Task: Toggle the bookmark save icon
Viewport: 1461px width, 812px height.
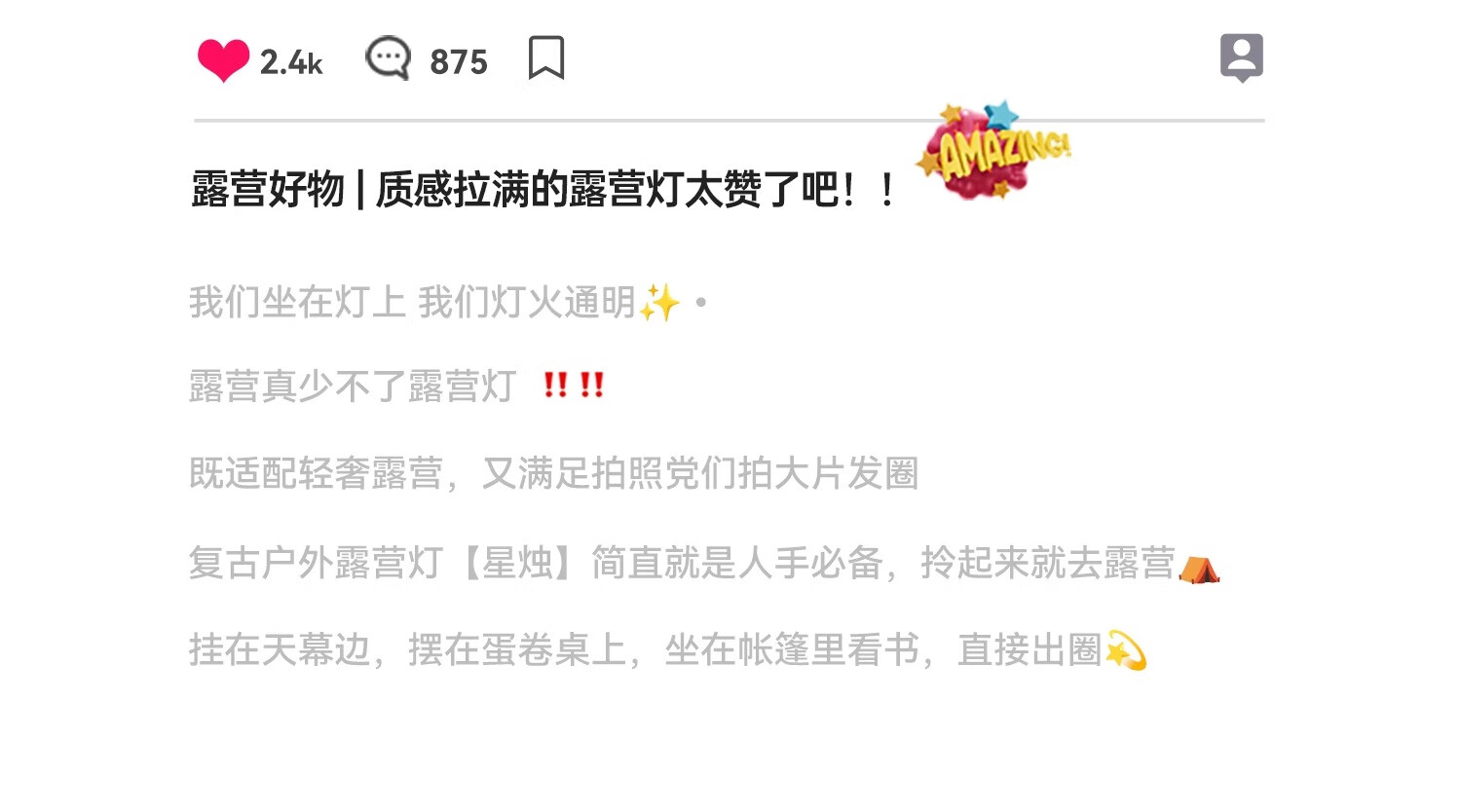Action: pyautogui.click(x=546, y=57)
